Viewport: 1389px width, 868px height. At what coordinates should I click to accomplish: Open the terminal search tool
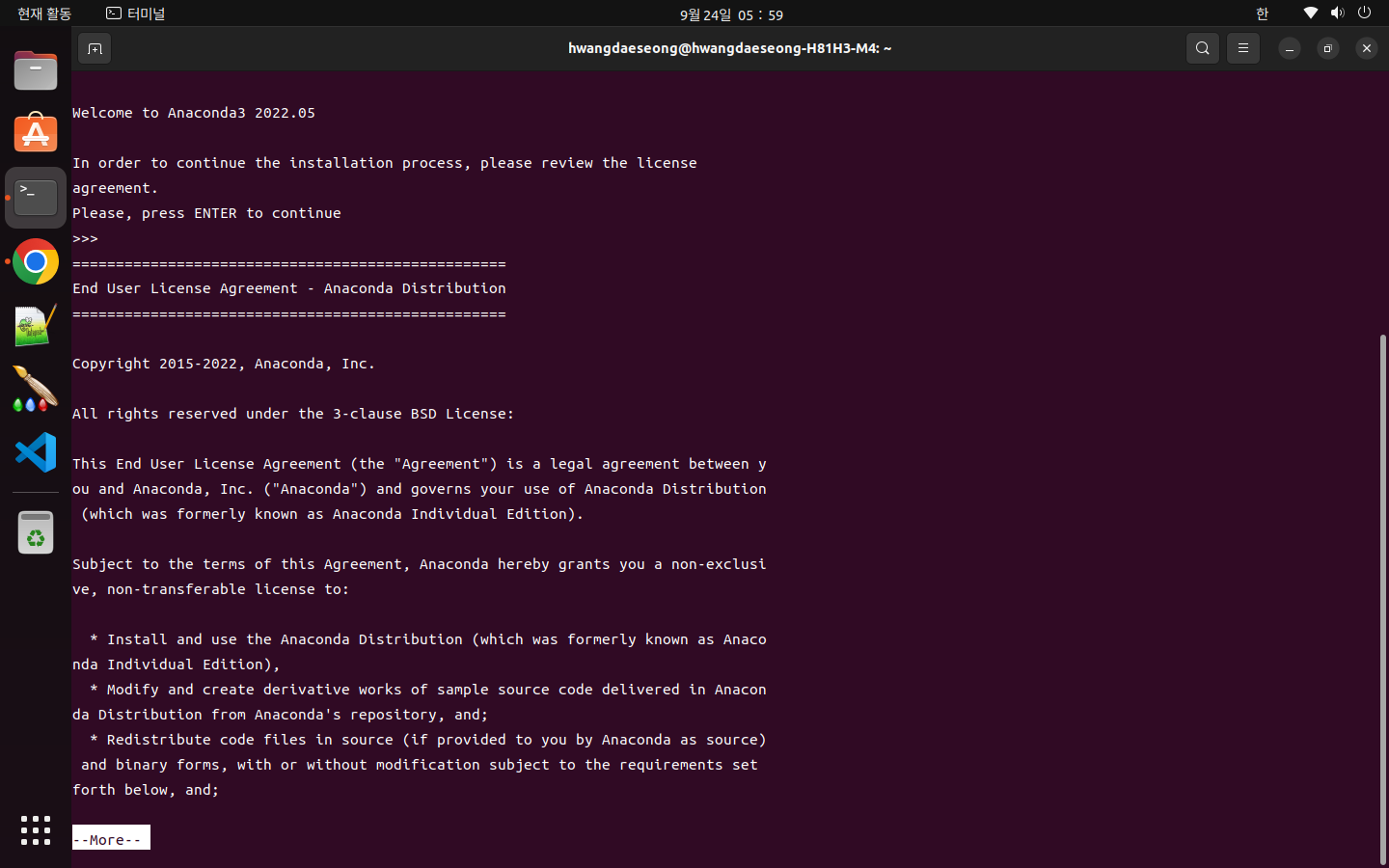tap(1203, 48)
